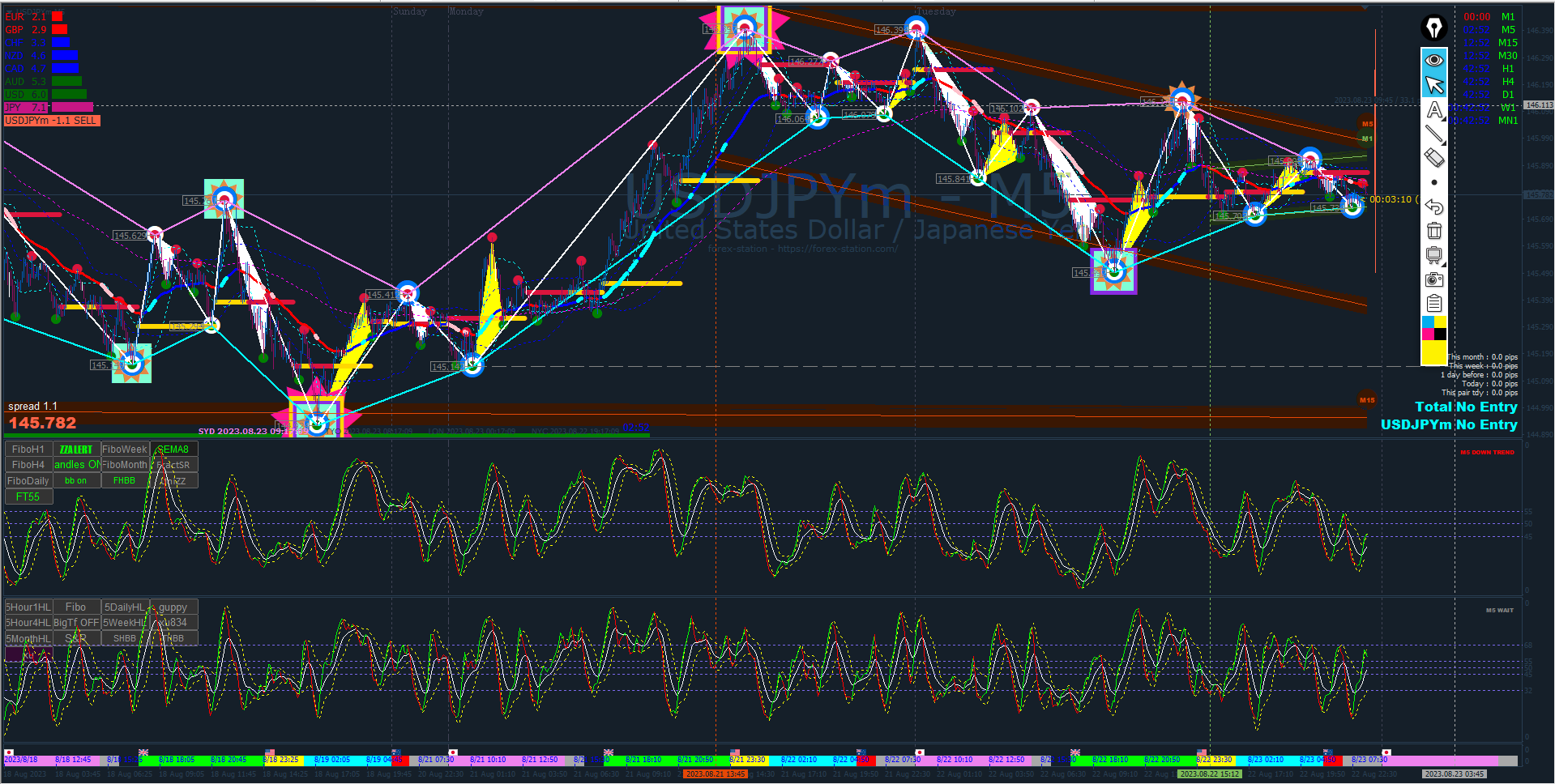Select the arrow cursor tool
Screen dimensions: 1555x784
point(1433,85)
